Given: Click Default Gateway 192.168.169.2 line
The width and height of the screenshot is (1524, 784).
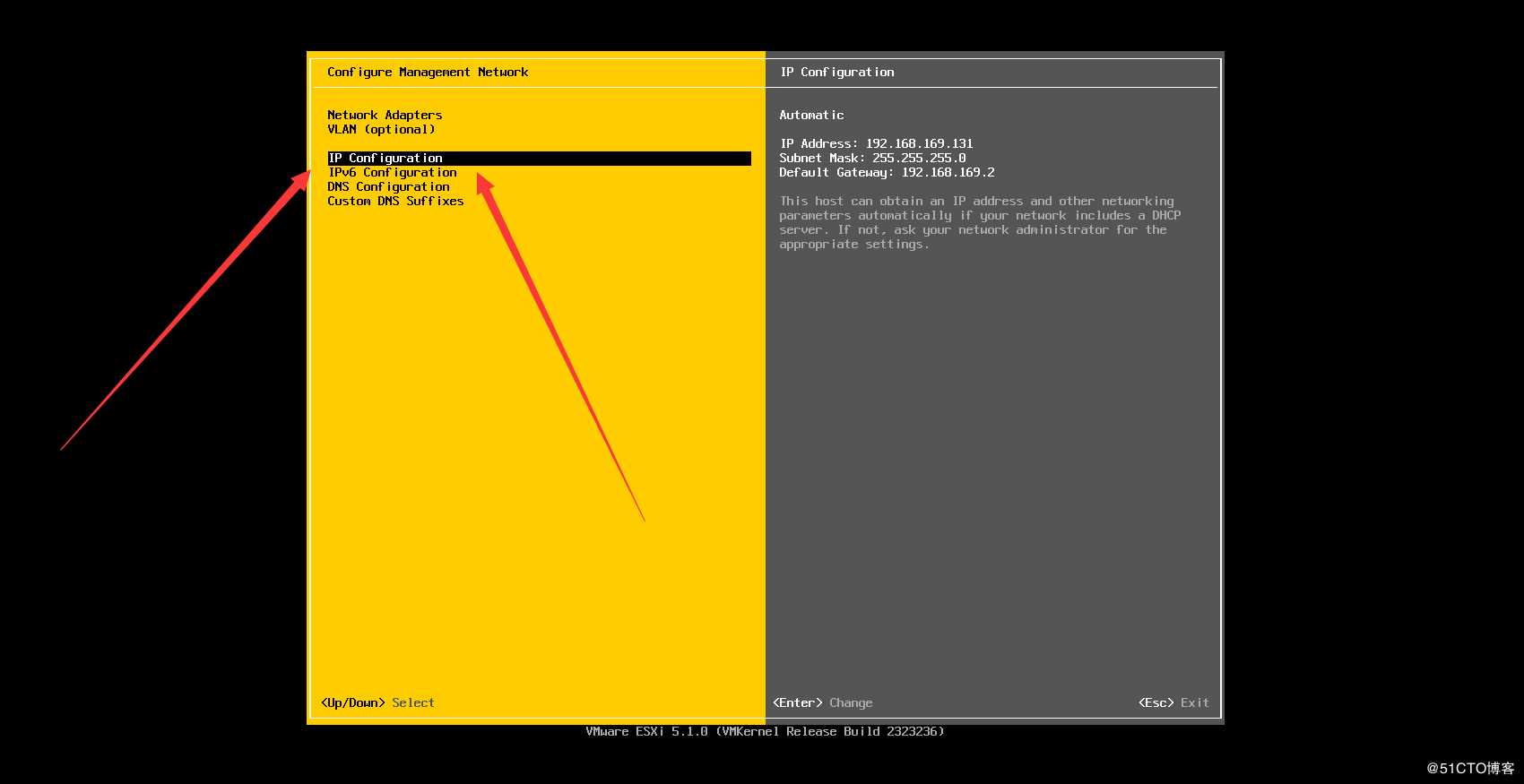Looking at the screenshot, I should click(x=887, y=172).
